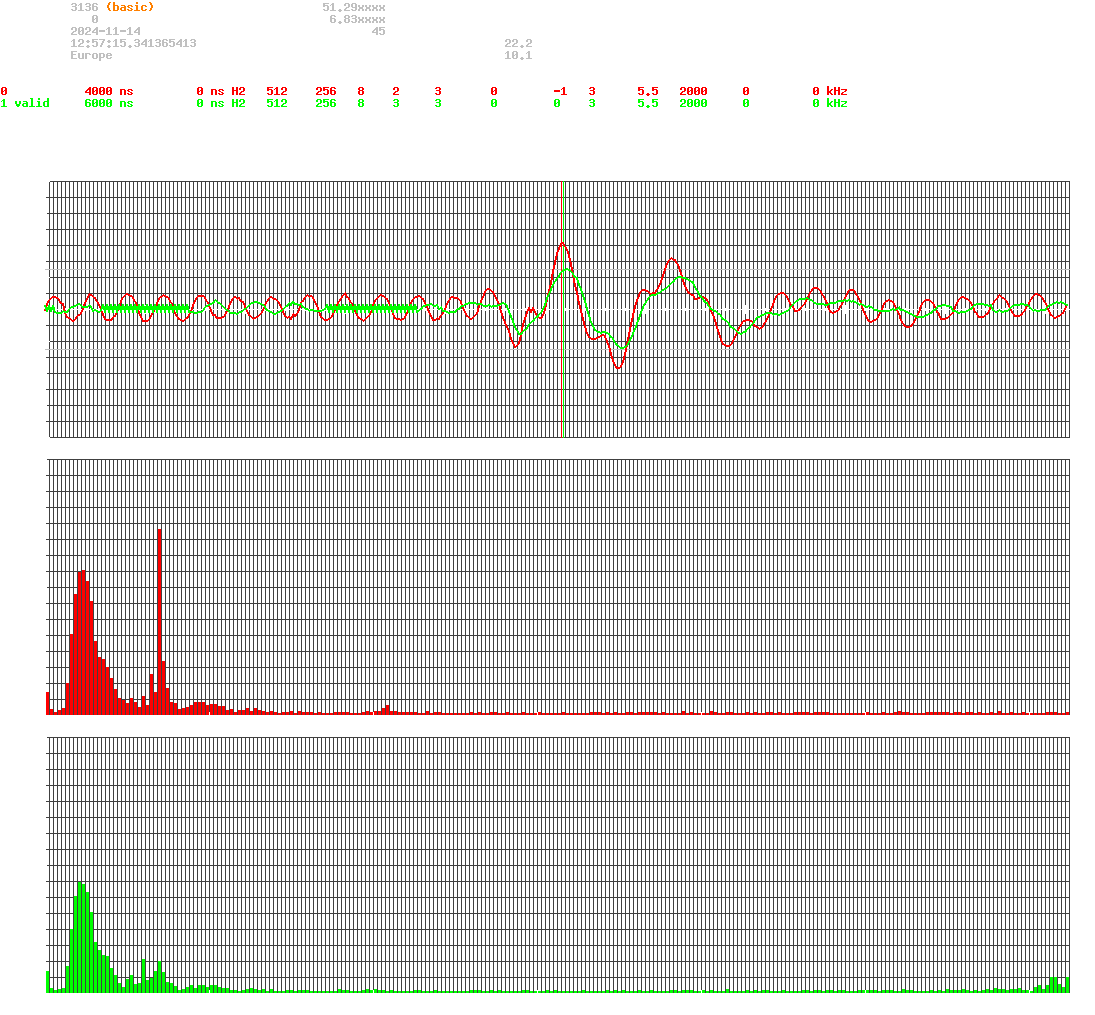The image size is (1095, 1015).
Task: Click the green value 8
Action: pos(361,103)
